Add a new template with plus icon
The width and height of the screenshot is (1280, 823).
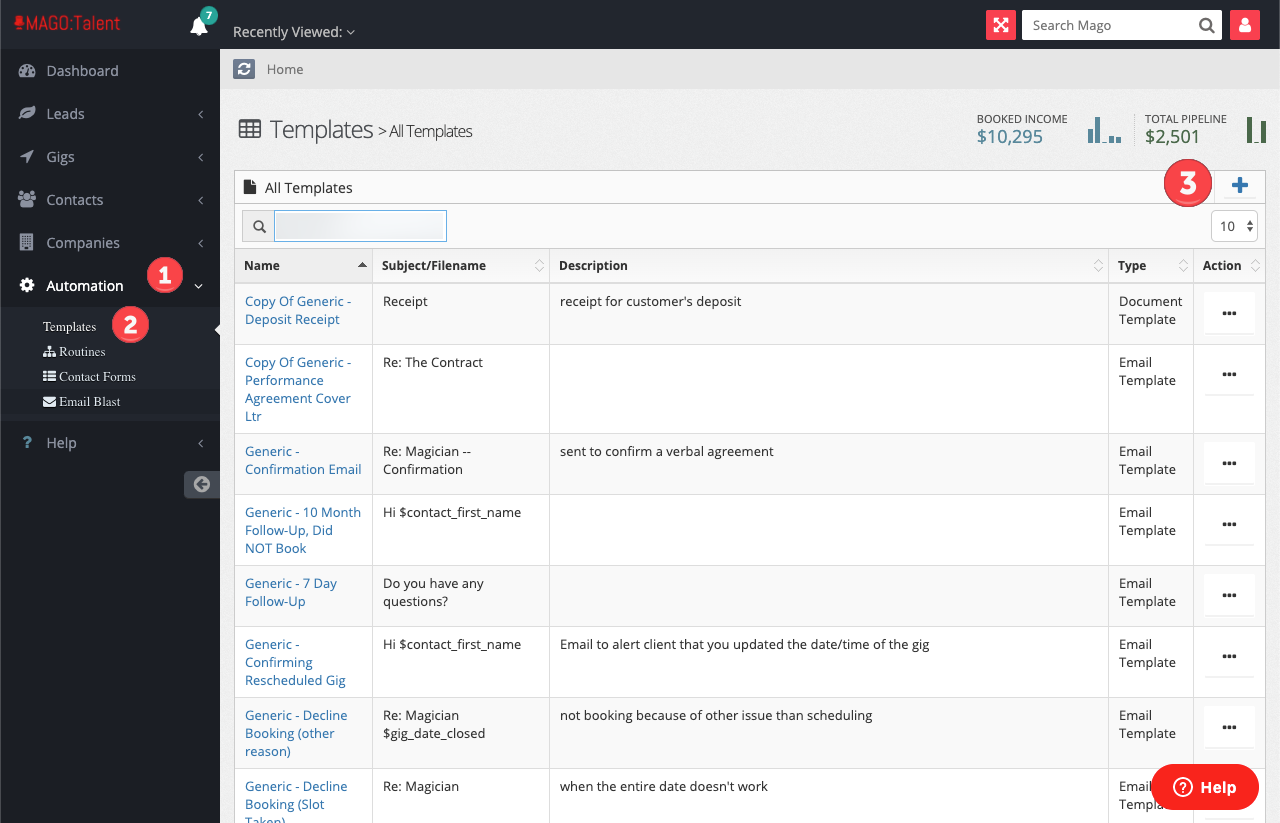click(1240, 186)
